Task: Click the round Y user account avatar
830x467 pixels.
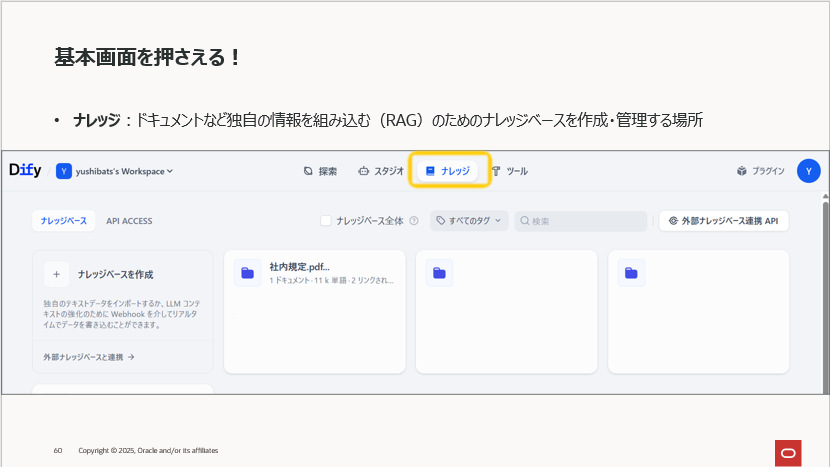Action: (x=808, y=171)
